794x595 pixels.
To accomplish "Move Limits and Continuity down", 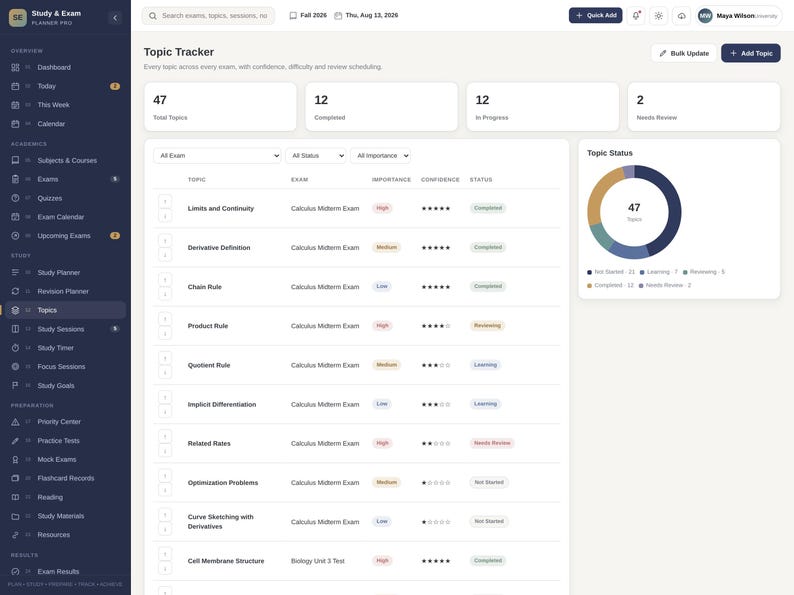I will click(x=165, y=216).
